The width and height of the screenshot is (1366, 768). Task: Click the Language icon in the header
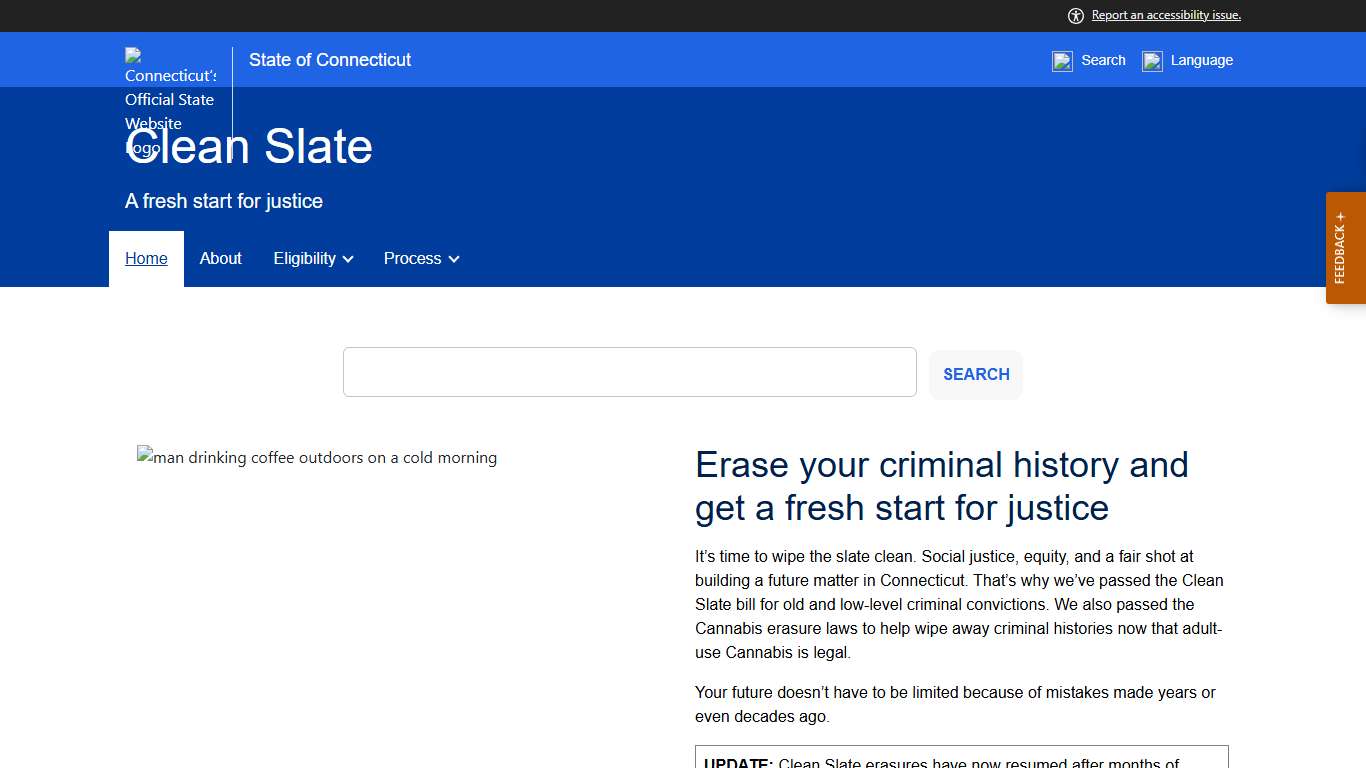coord(1152,61)
